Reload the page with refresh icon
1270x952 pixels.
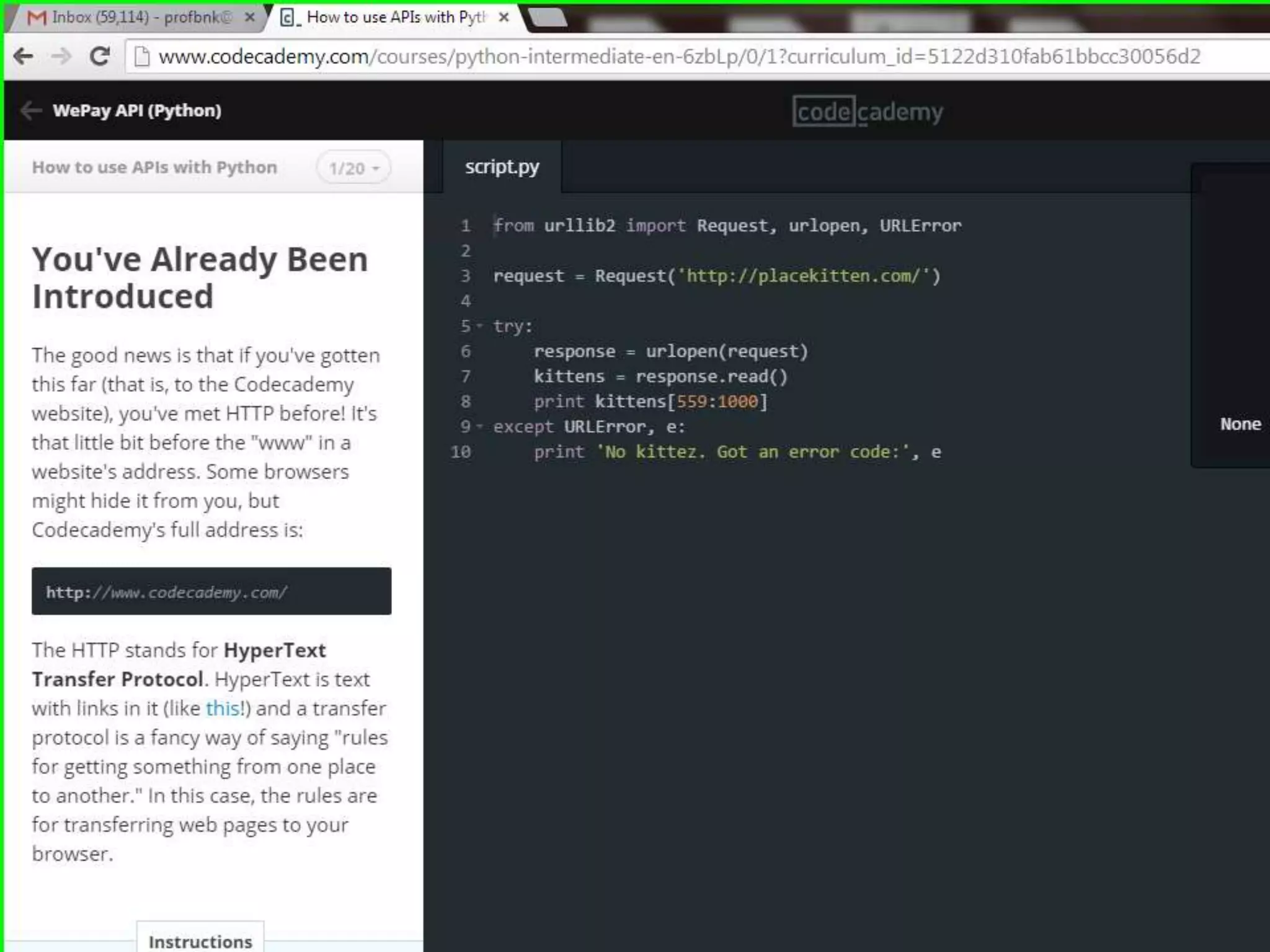point(100,56)
